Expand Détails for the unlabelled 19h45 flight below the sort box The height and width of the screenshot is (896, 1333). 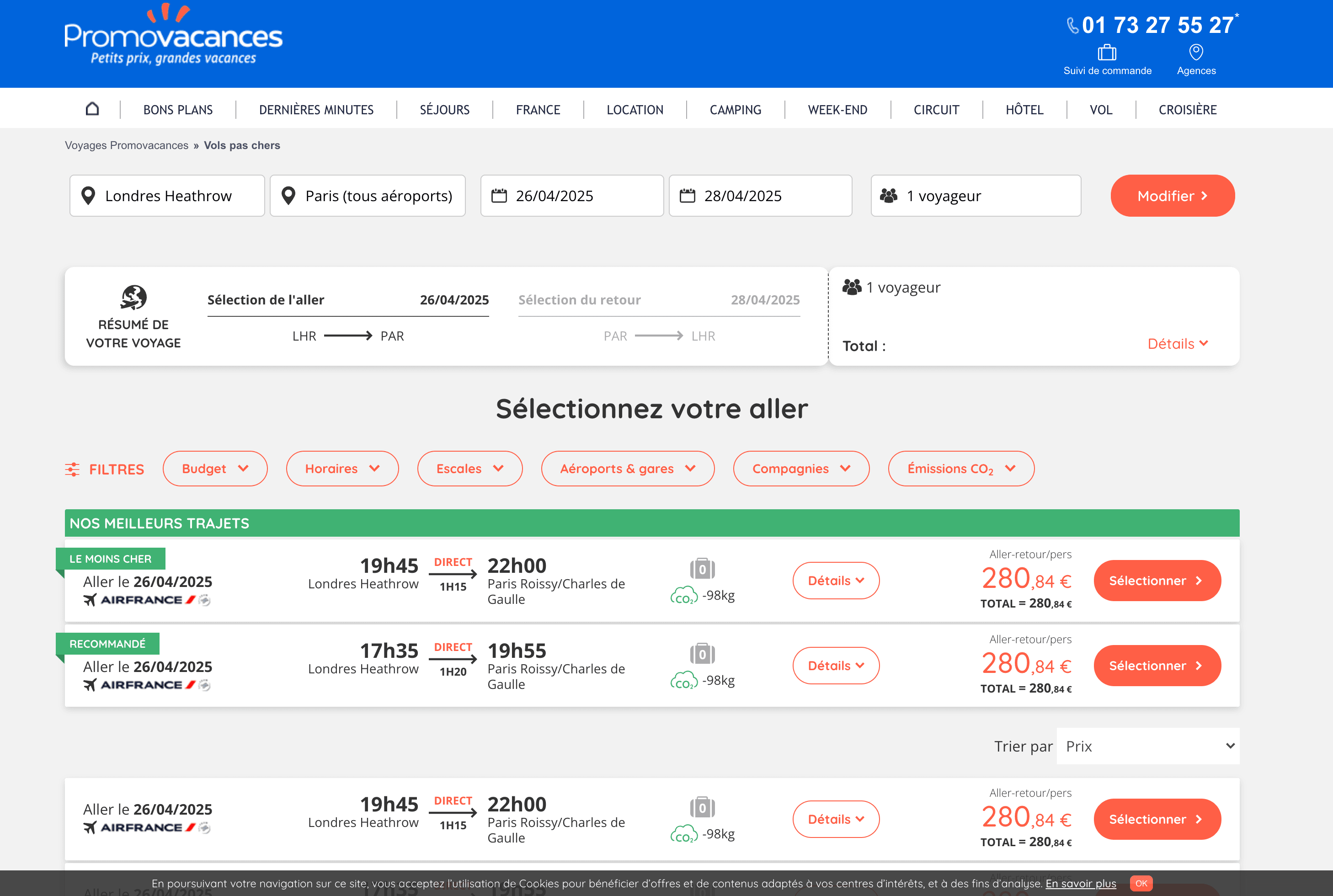tap(835, 819)
